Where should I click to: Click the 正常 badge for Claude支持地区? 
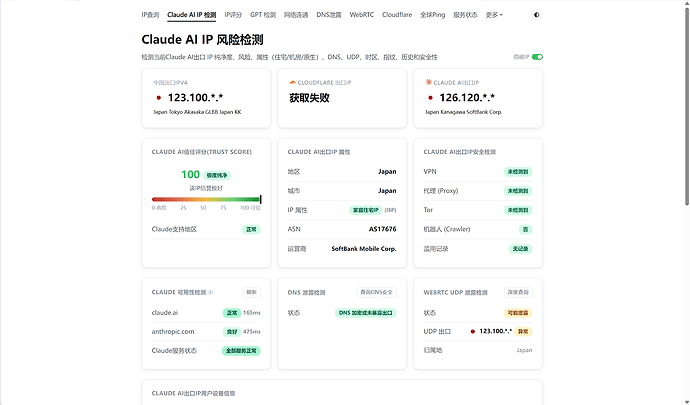[251, 229]
